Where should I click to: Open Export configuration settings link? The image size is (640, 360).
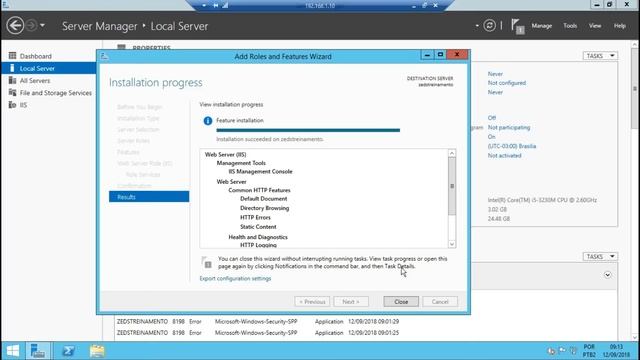(235, 278)
